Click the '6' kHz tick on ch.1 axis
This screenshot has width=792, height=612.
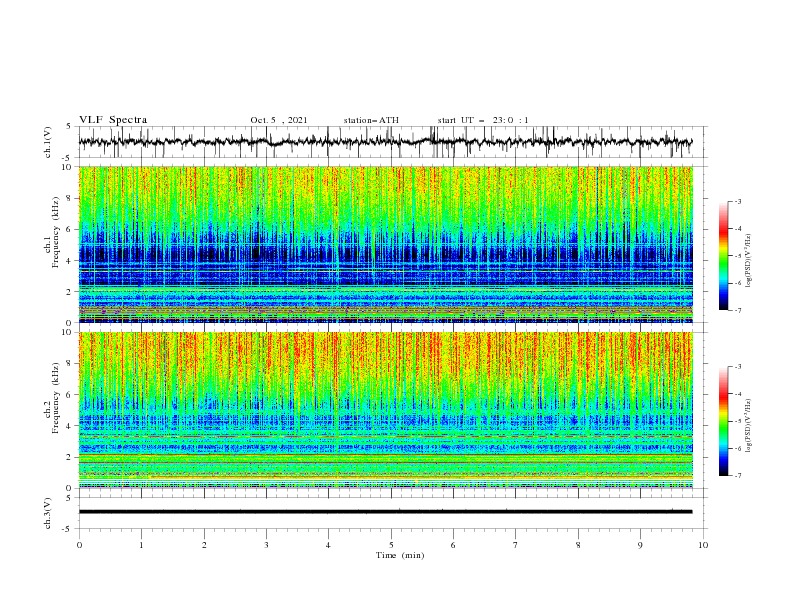[69, 230]
